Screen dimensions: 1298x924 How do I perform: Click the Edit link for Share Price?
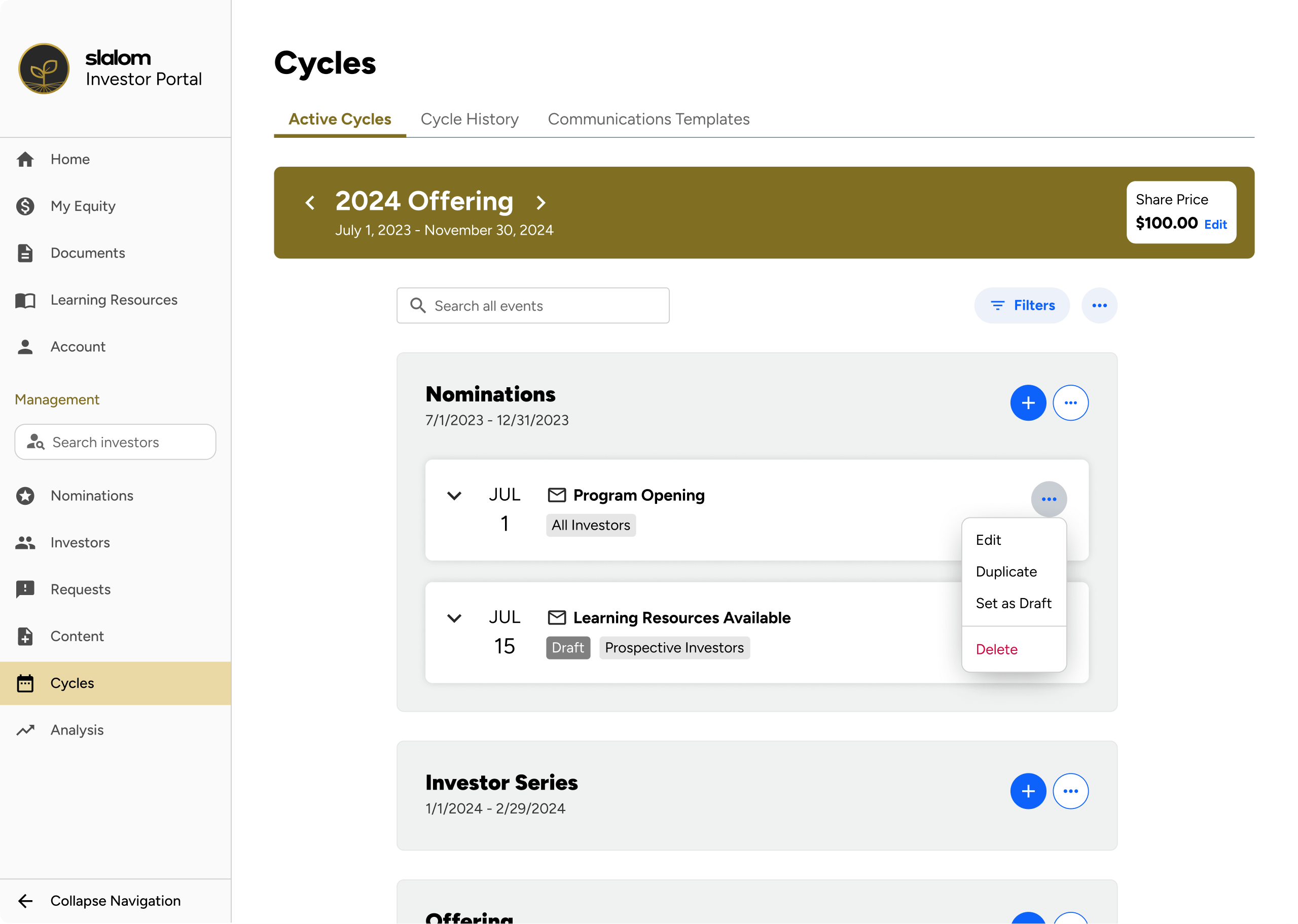pyautogui.click(x=1215, y=224)
